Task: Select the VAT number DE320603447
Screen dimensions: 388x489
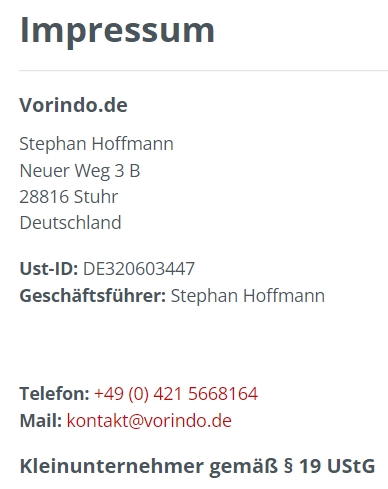Action: coord(139,269)
